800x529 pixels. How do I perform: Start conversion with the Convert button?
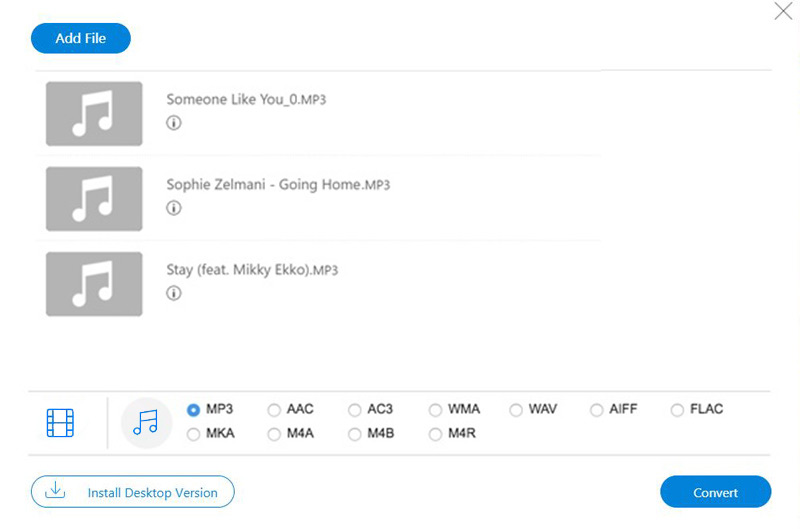pyautogui.click(x=715, y=492)
